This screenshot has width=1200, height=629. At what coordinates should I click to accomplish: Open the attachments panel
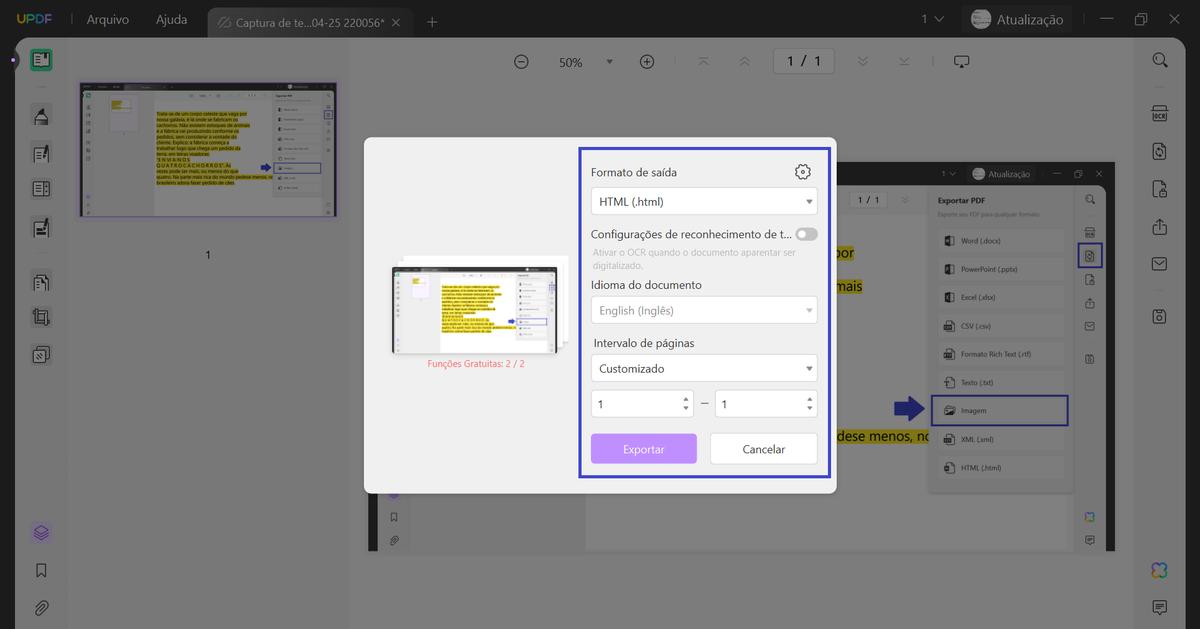(x=40, y=607)
